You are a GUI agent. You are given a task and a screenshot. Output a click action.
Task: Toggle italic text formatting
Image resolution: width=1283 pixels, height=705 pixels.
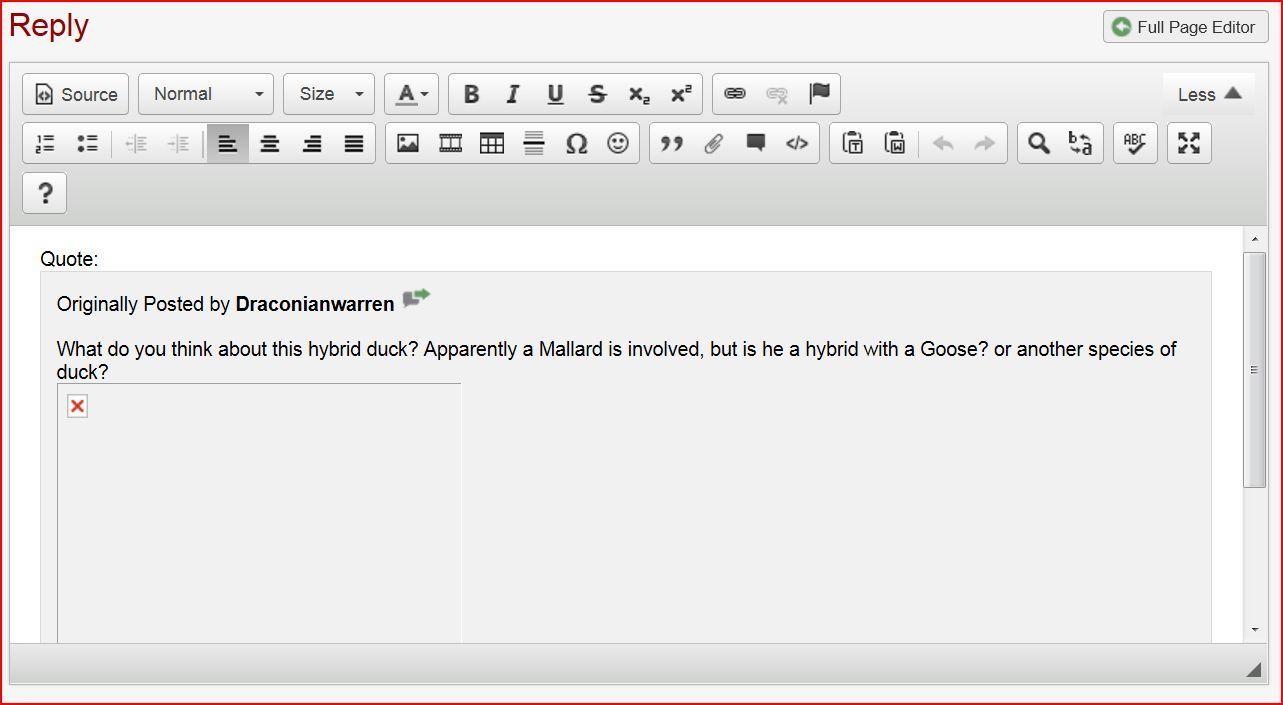[513, 94]
